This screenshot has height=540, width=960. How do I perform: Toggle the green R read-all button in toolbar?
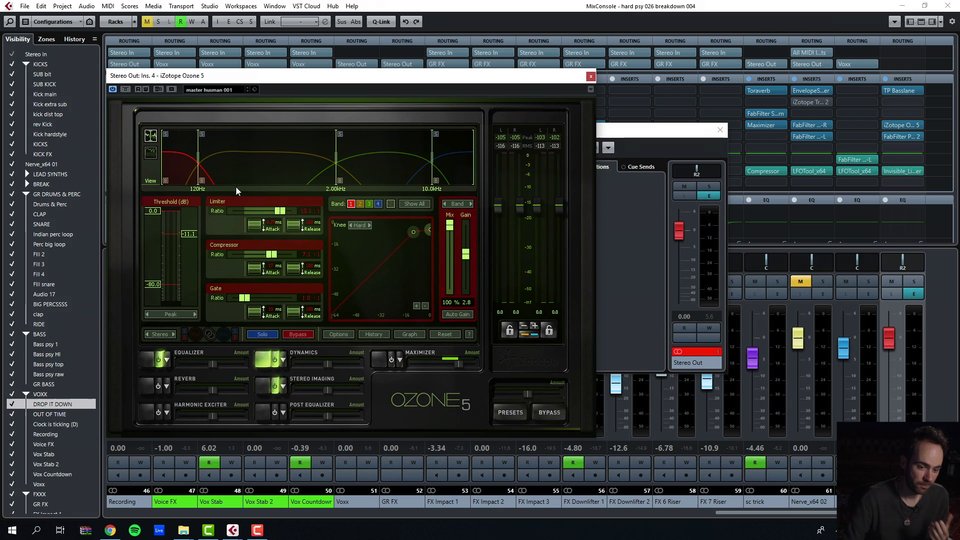(181, 21)
